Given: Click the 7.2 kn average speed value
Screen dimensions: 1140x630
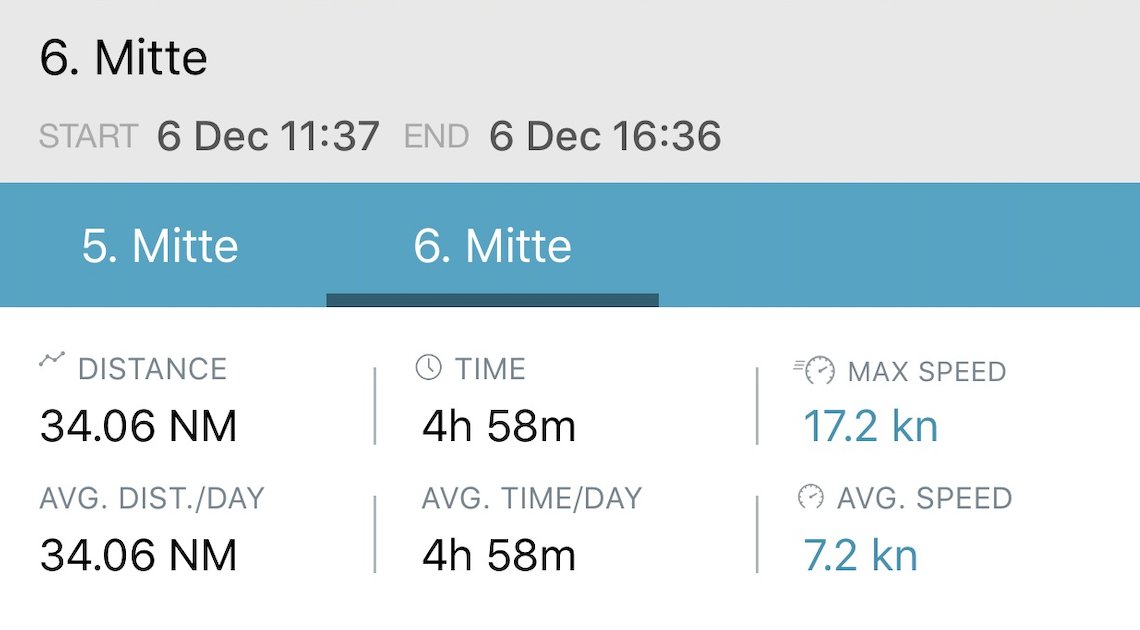Looking at the screenshot, I should [x=861, y=555].
